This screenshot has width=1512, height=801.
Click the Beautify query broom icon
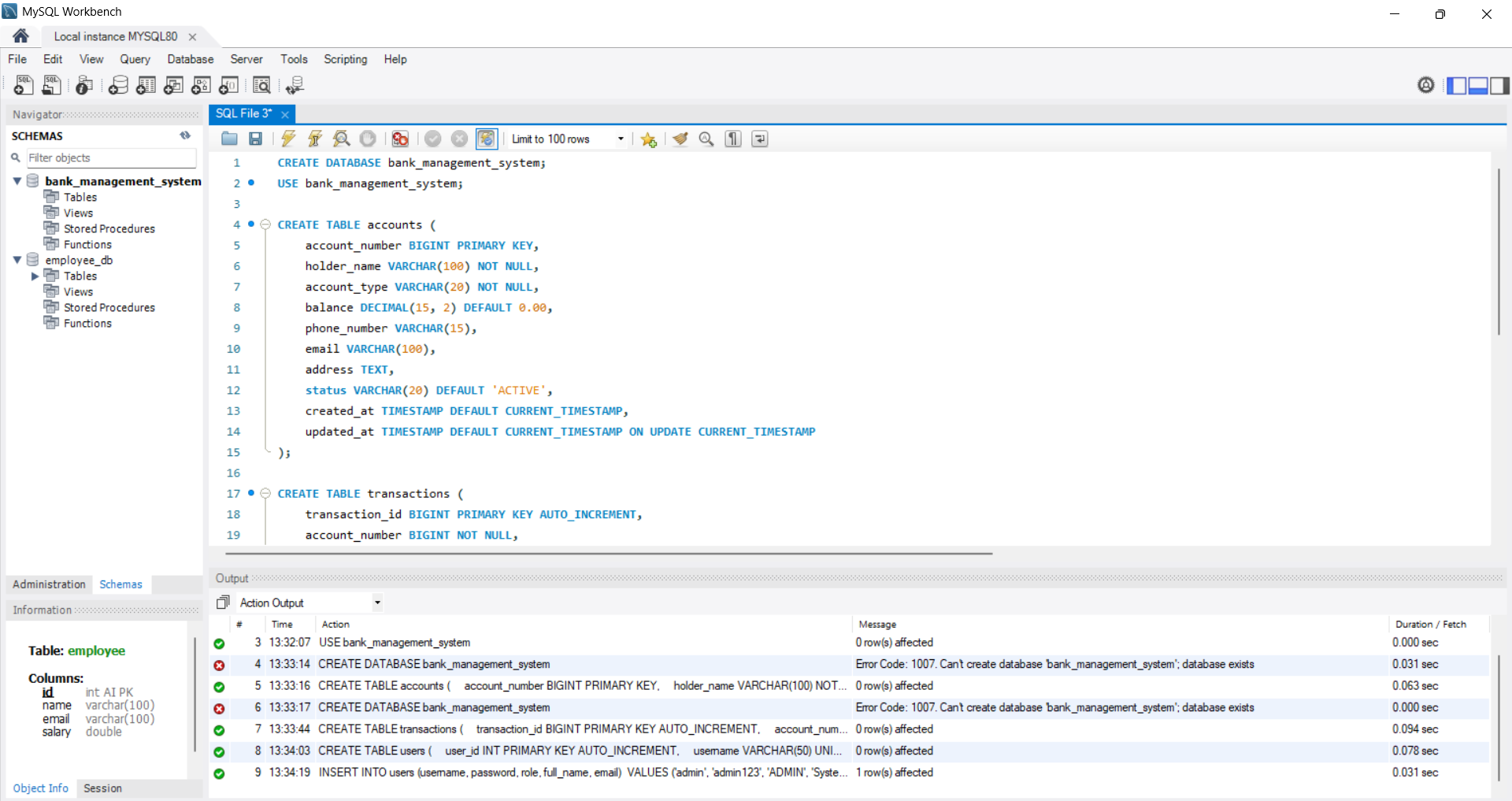680,139
